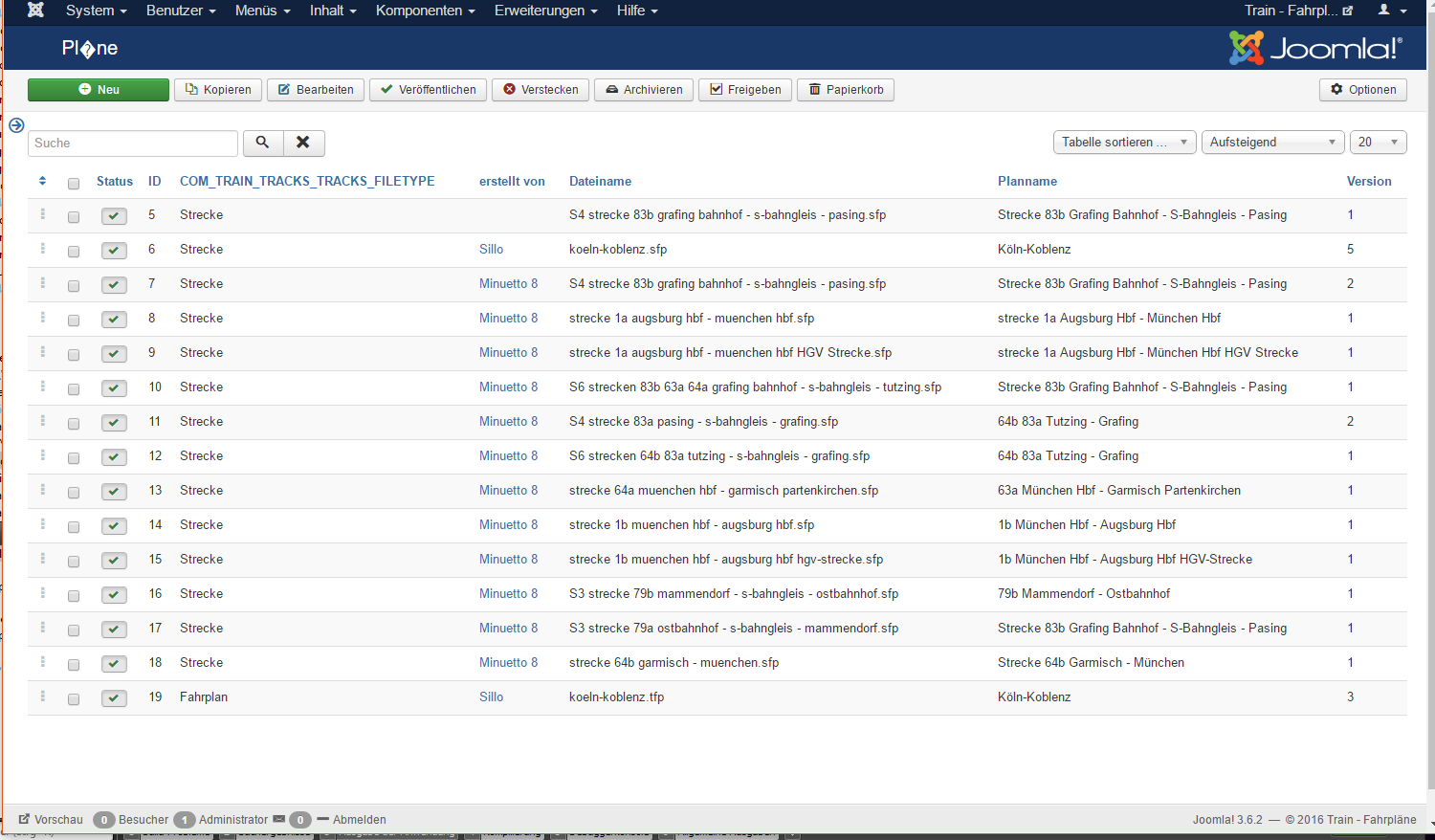The width and height of the screenshot is (1435, 840).
Task: Check the select-all checkbox in table header
Action: click(74, 184)
